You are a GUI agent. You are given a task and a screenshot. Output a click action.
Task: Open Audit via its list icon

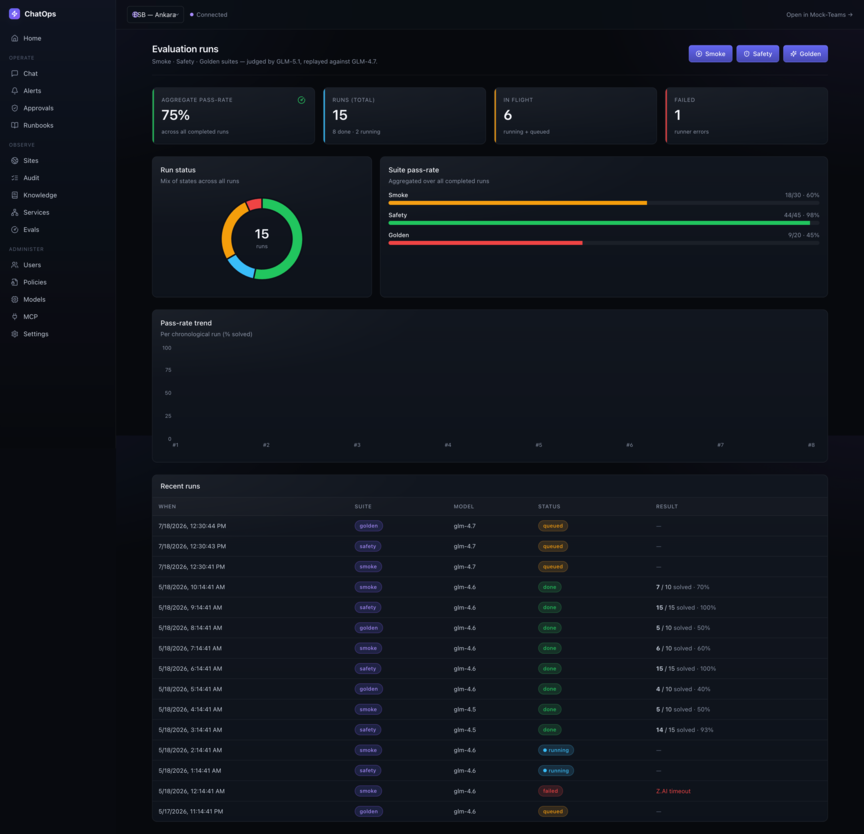point(15,177)
